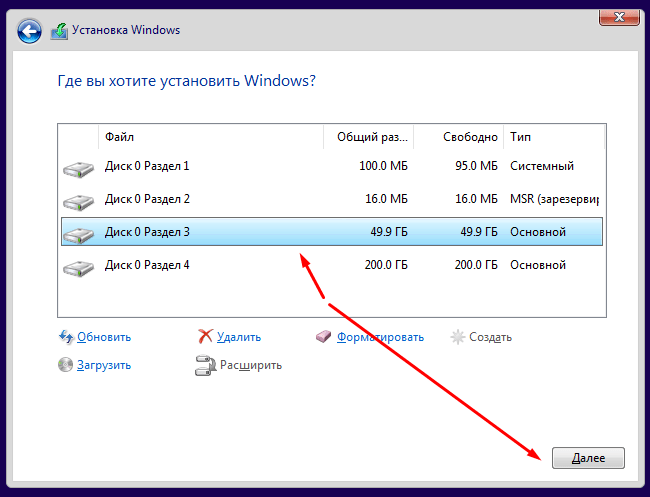Select row Диск 0 Раздел 3
The image size is (650, 497).
tap(332, 232)
